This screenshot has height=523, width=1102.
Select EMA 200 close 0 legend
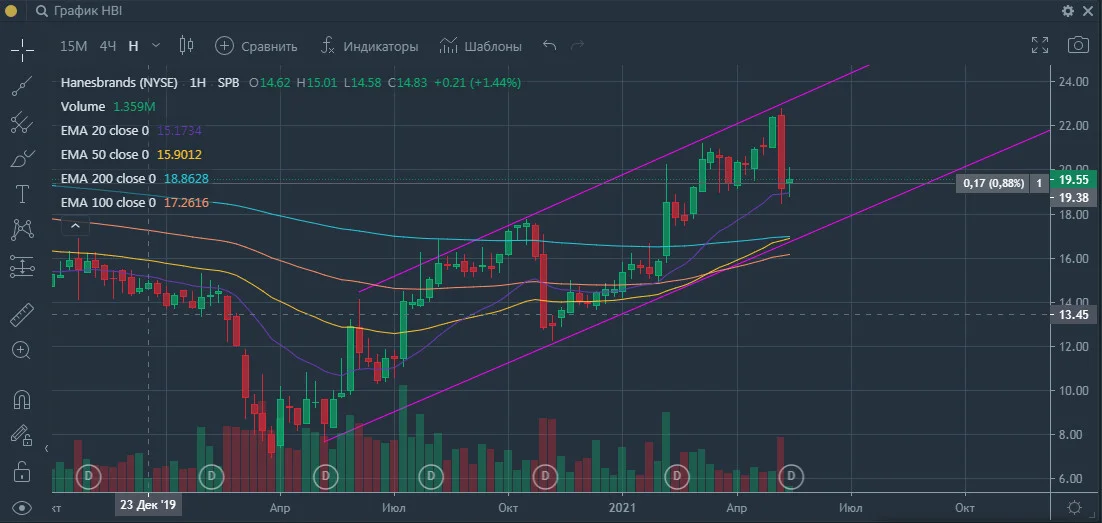(108, 179)
